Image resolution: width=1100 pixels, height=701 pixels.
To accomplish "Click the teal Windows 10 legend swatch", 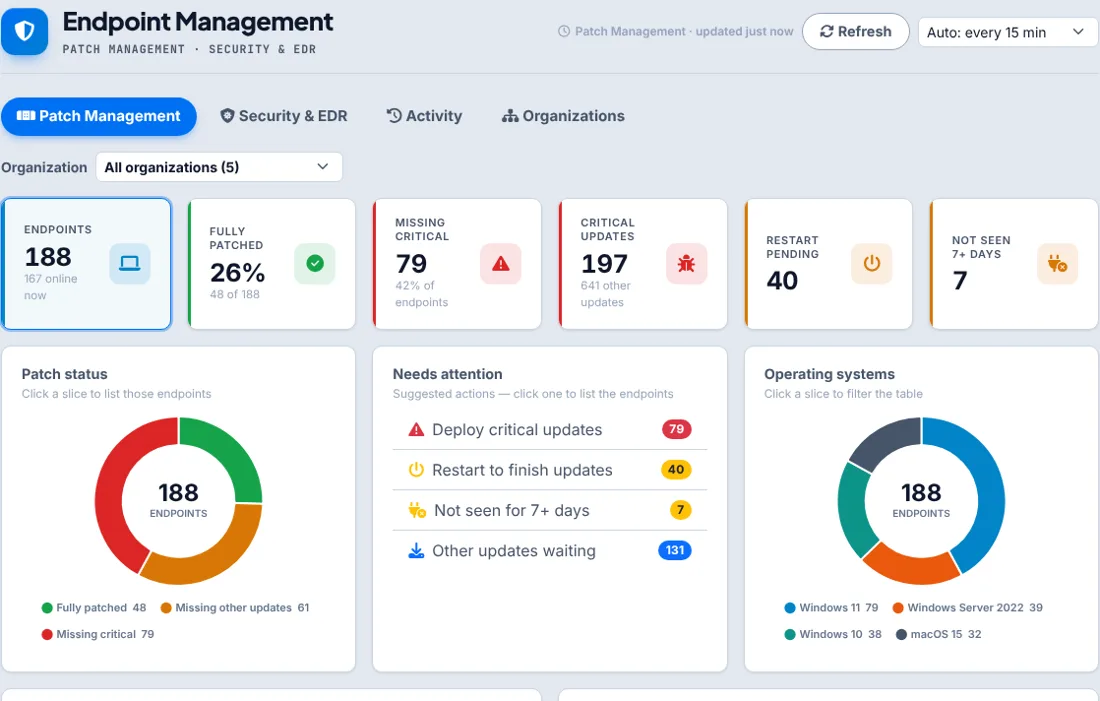I will (790, 634).
